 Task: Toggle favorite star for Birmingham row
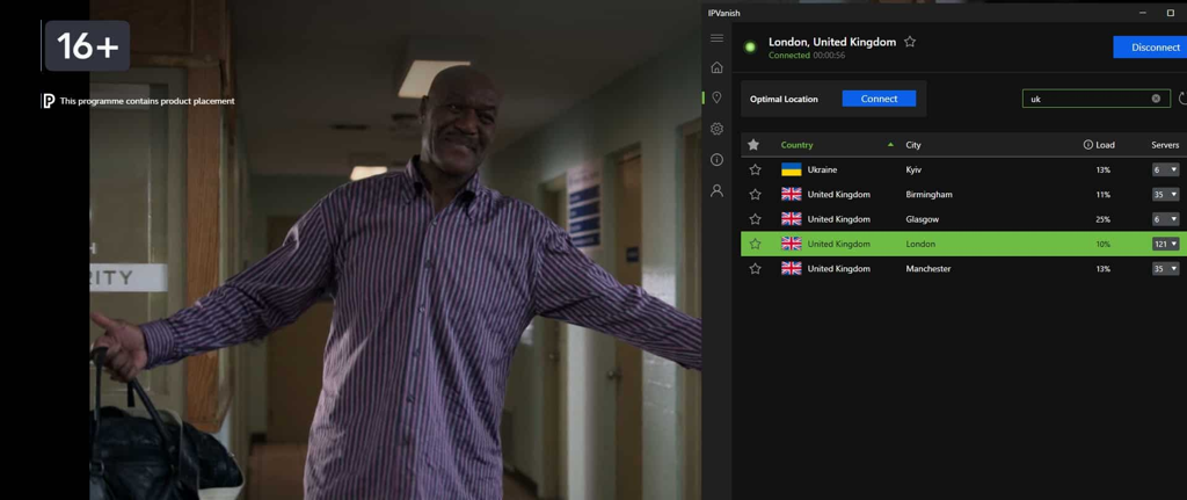(x=755, y=195)
